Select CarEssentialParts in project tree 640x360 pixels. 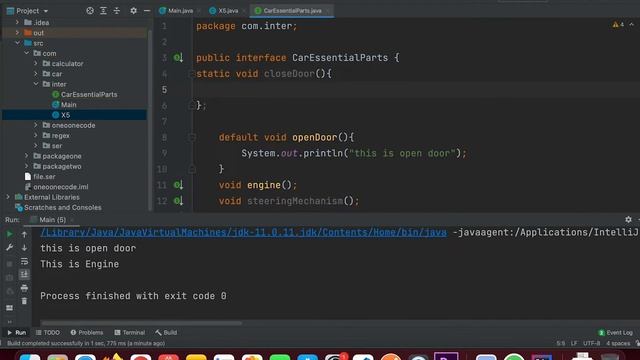[x=84, y=94]
